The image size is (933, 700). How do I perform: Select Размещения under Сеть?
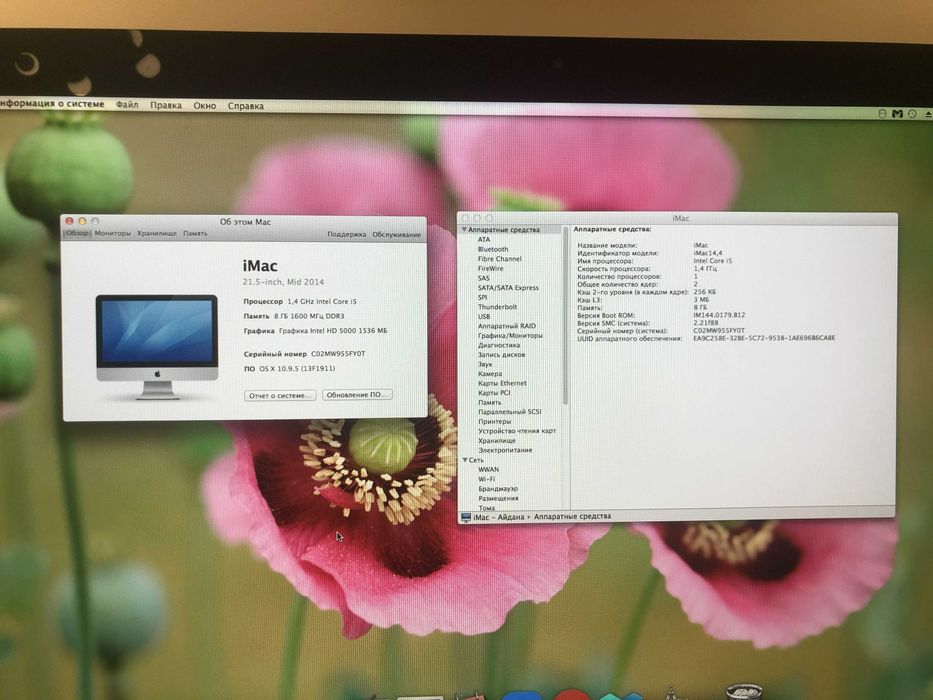click(498, 498)
